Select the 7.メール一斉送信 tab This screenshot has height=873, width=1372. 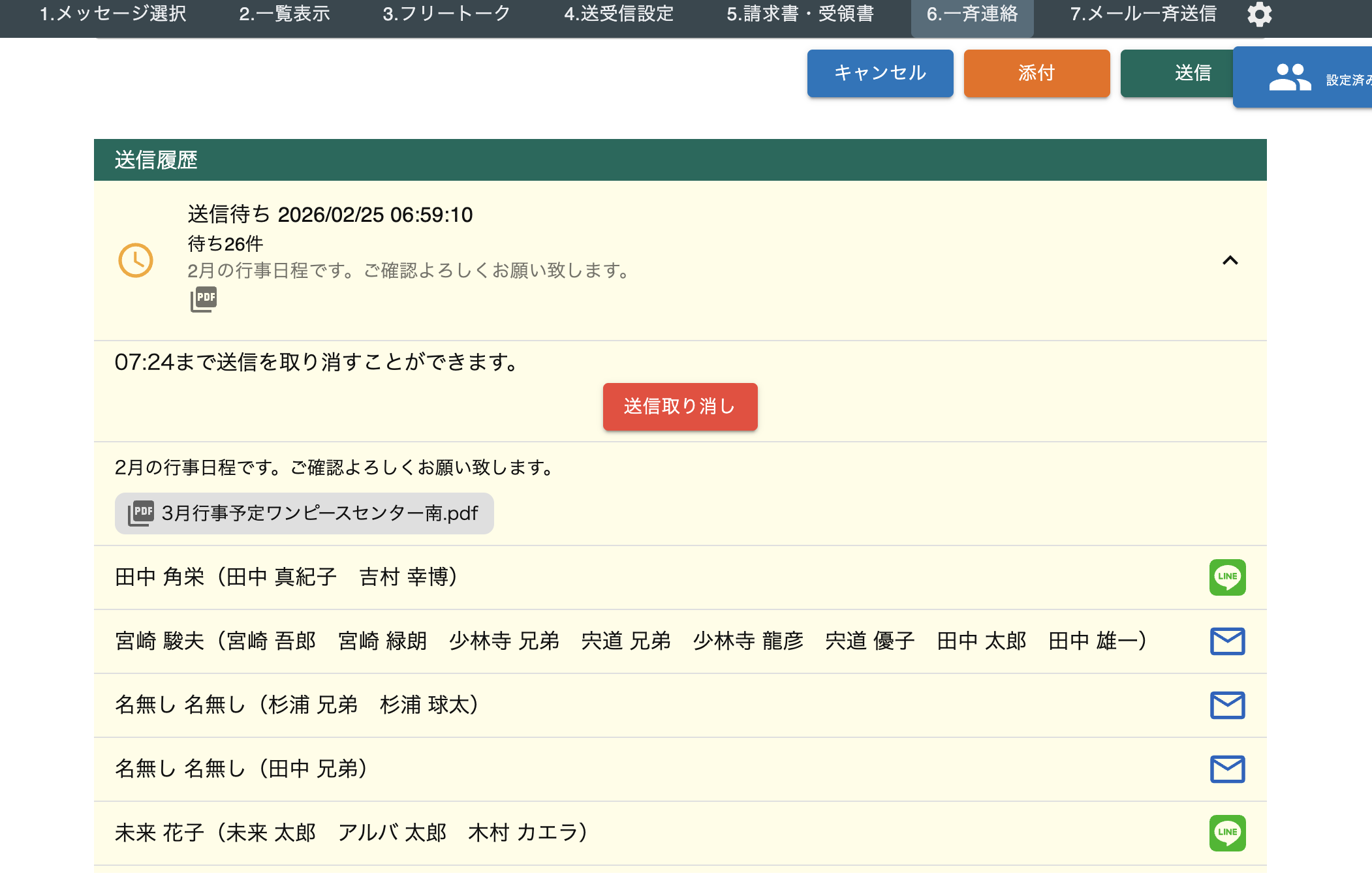1143,14
